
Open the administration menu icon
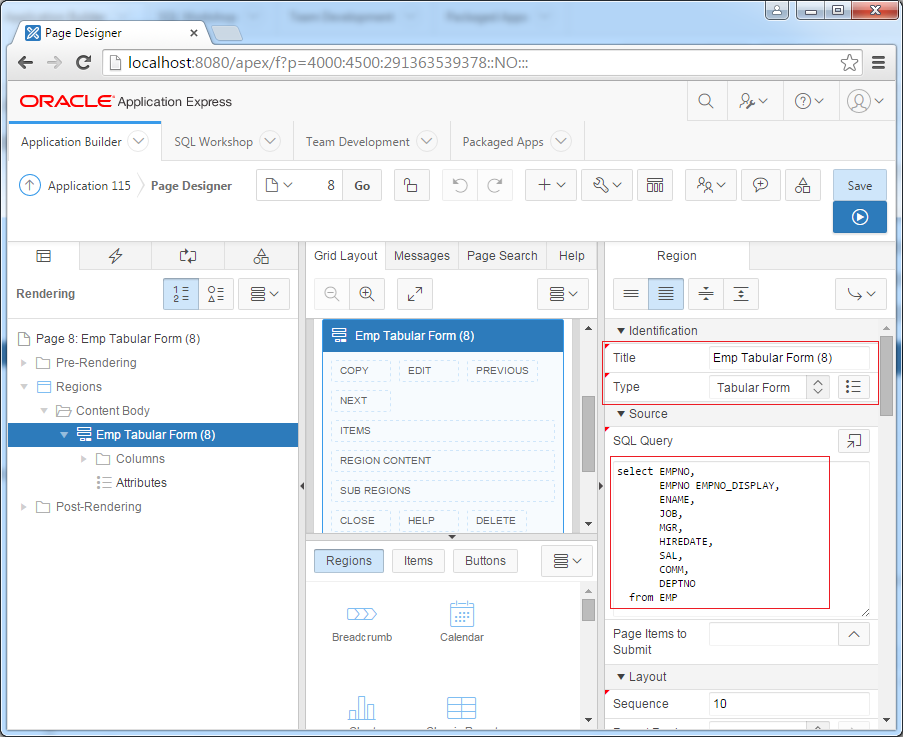point(753,101)
